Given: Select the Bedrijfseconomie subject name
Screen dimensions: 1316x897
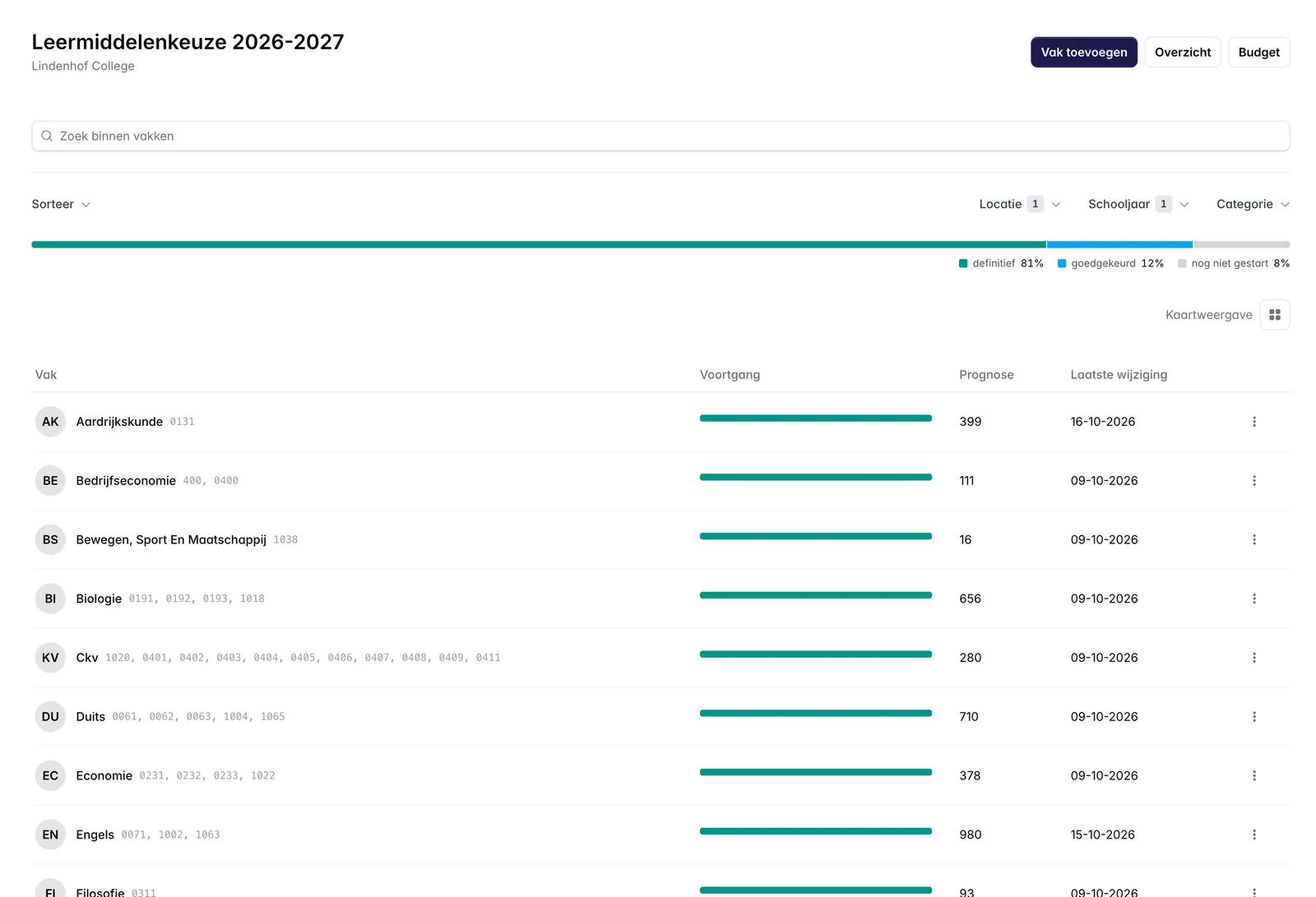Looking at the screenshot, I should tap(126, 481).
